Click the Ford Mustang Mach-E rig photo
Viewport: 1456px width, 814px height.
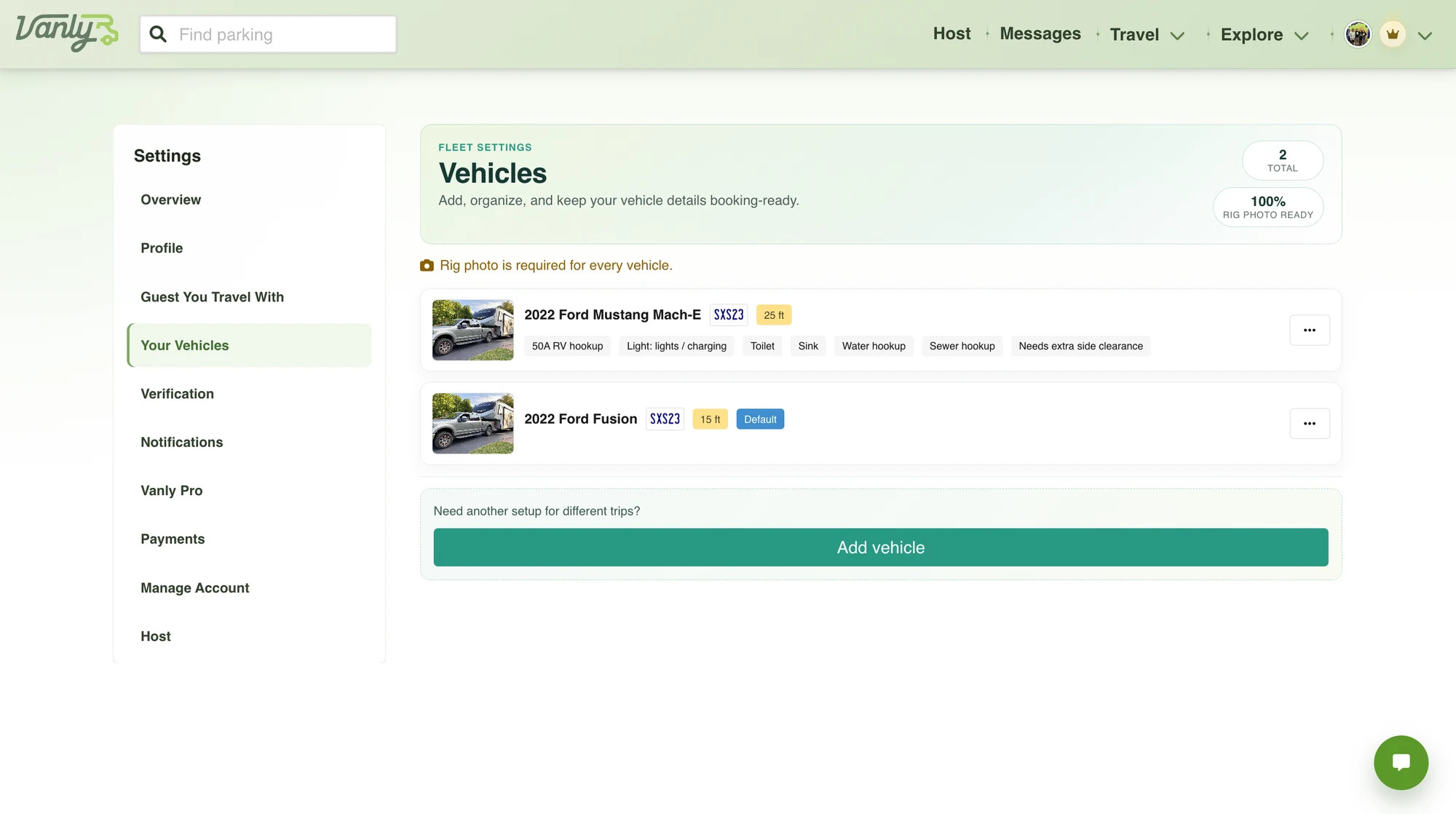pos(472,330)
